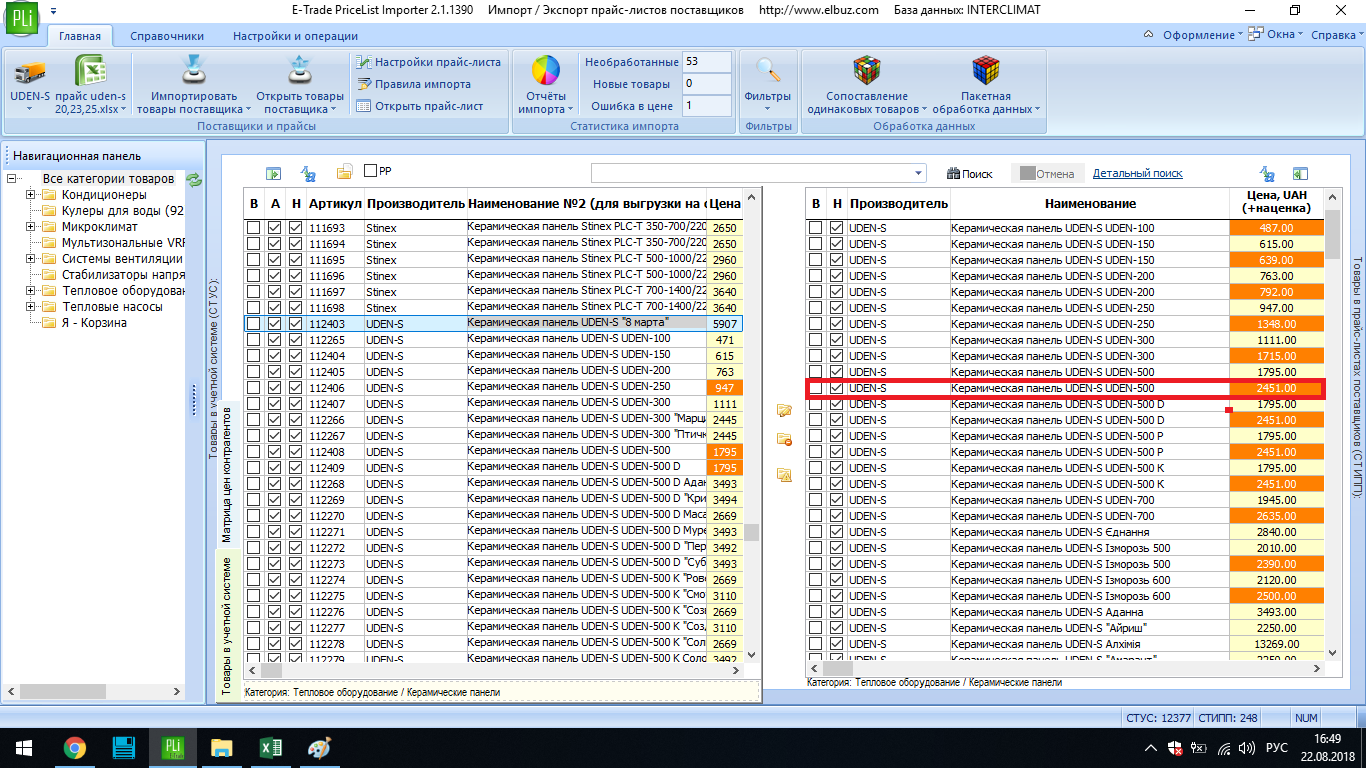Open the Оформление dropdown menu
This screenshot has width=1366, height=768.
tap(1203, 35)
